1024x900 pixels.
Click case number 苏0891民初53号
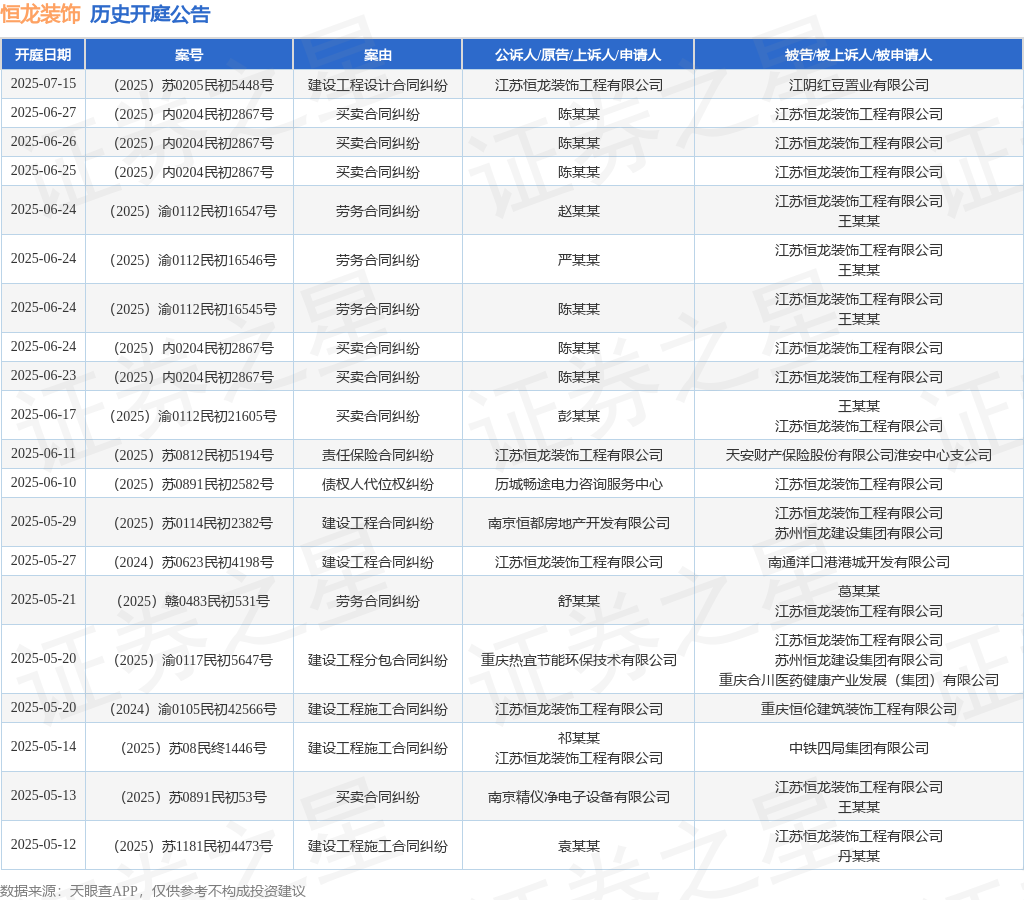pos(193,797)
